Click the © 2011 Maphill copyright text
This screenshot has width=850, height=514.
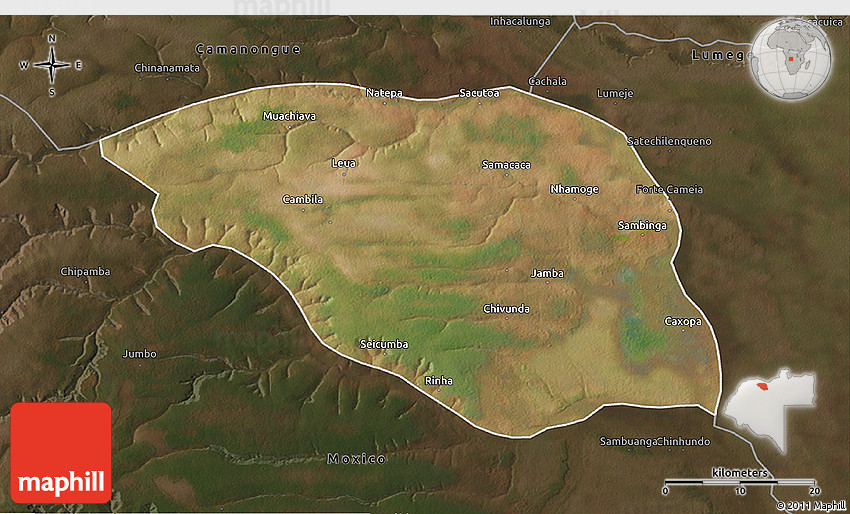point(810,506)
